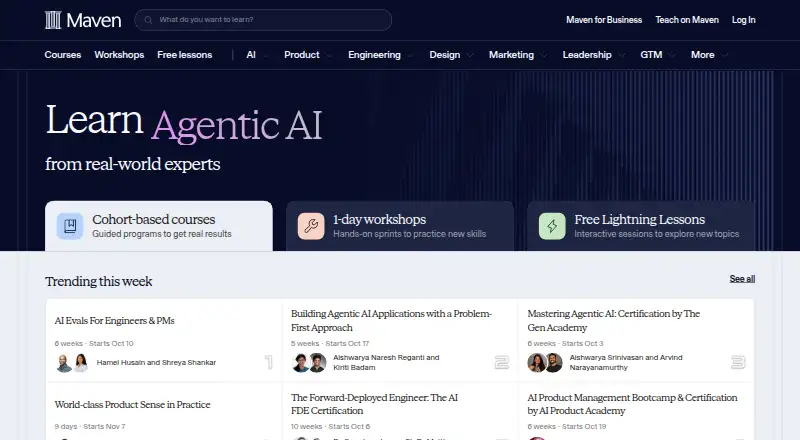The height and width of the screenshot is (440, 800).
Task: Select the Free Lightning Lessons tab
Action: point(641,226)
